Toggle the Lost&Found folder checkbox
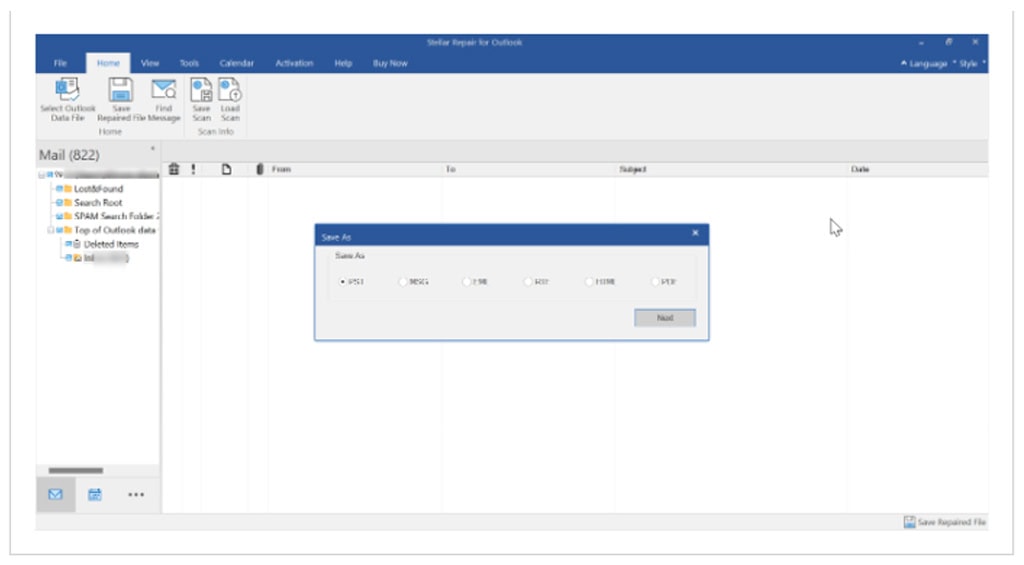Screen dimensions: 1024x565 click(59, 189)
